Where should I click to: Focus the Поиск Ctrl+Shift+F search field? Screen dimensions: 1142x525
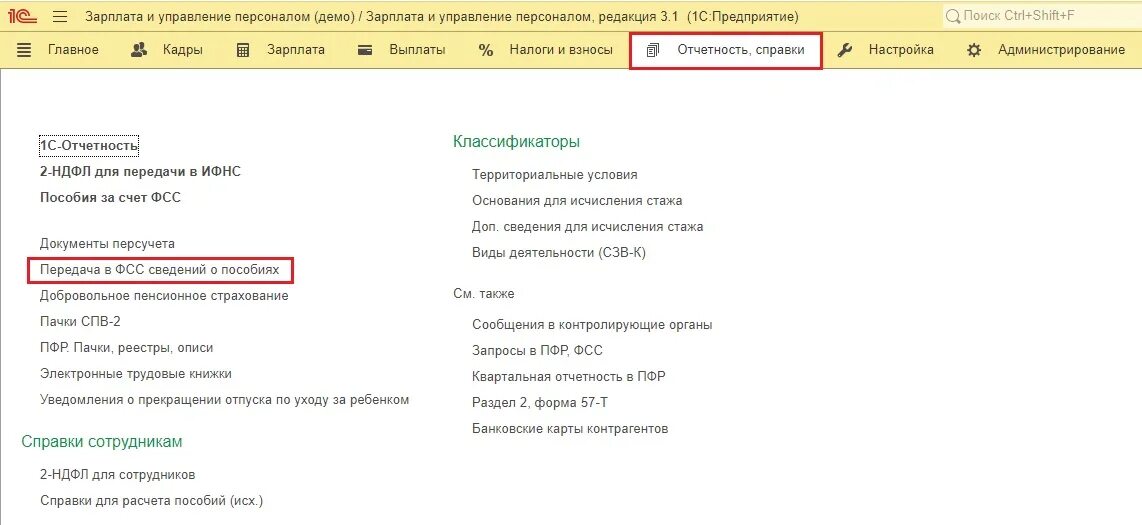[x=1041, y=16]
